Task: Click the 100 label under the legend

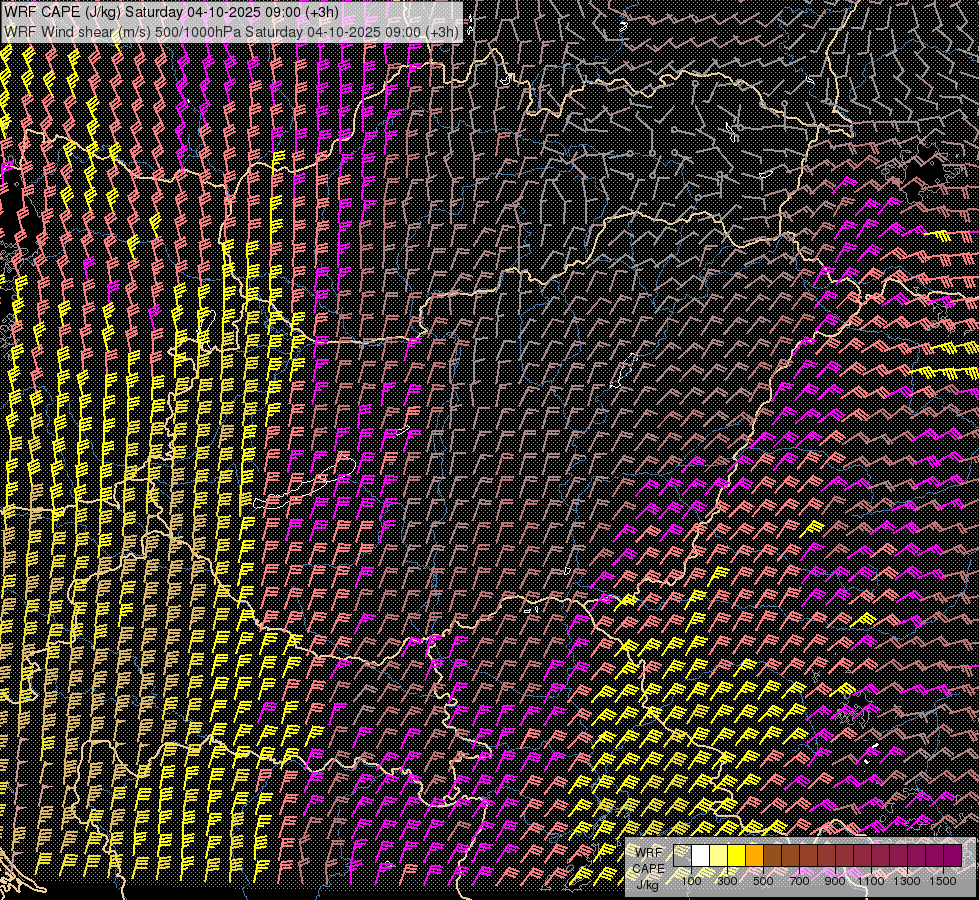Action: [691, 881]
